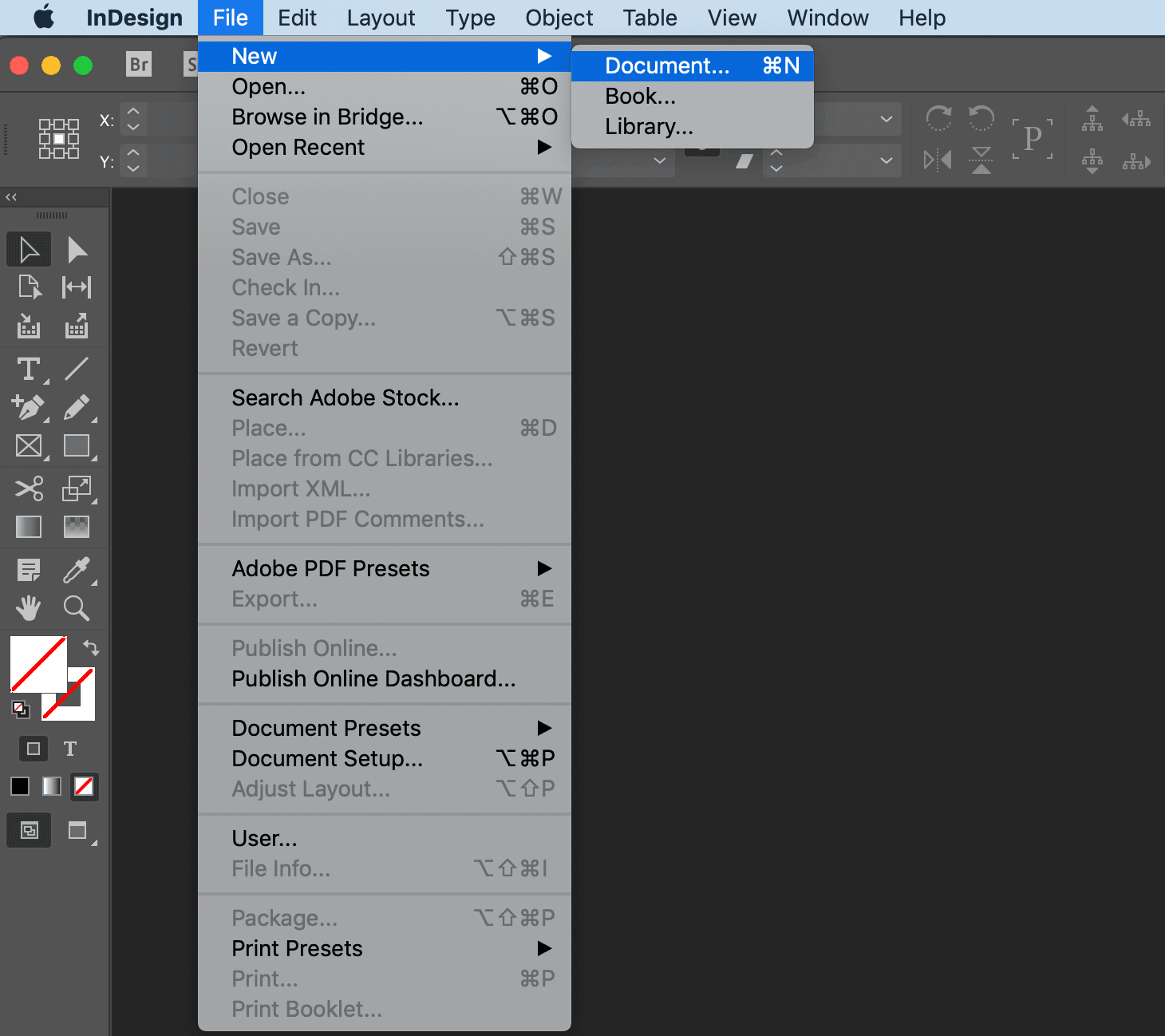Choose the Page tool
1165x1036 pixels.
point(29,287)
